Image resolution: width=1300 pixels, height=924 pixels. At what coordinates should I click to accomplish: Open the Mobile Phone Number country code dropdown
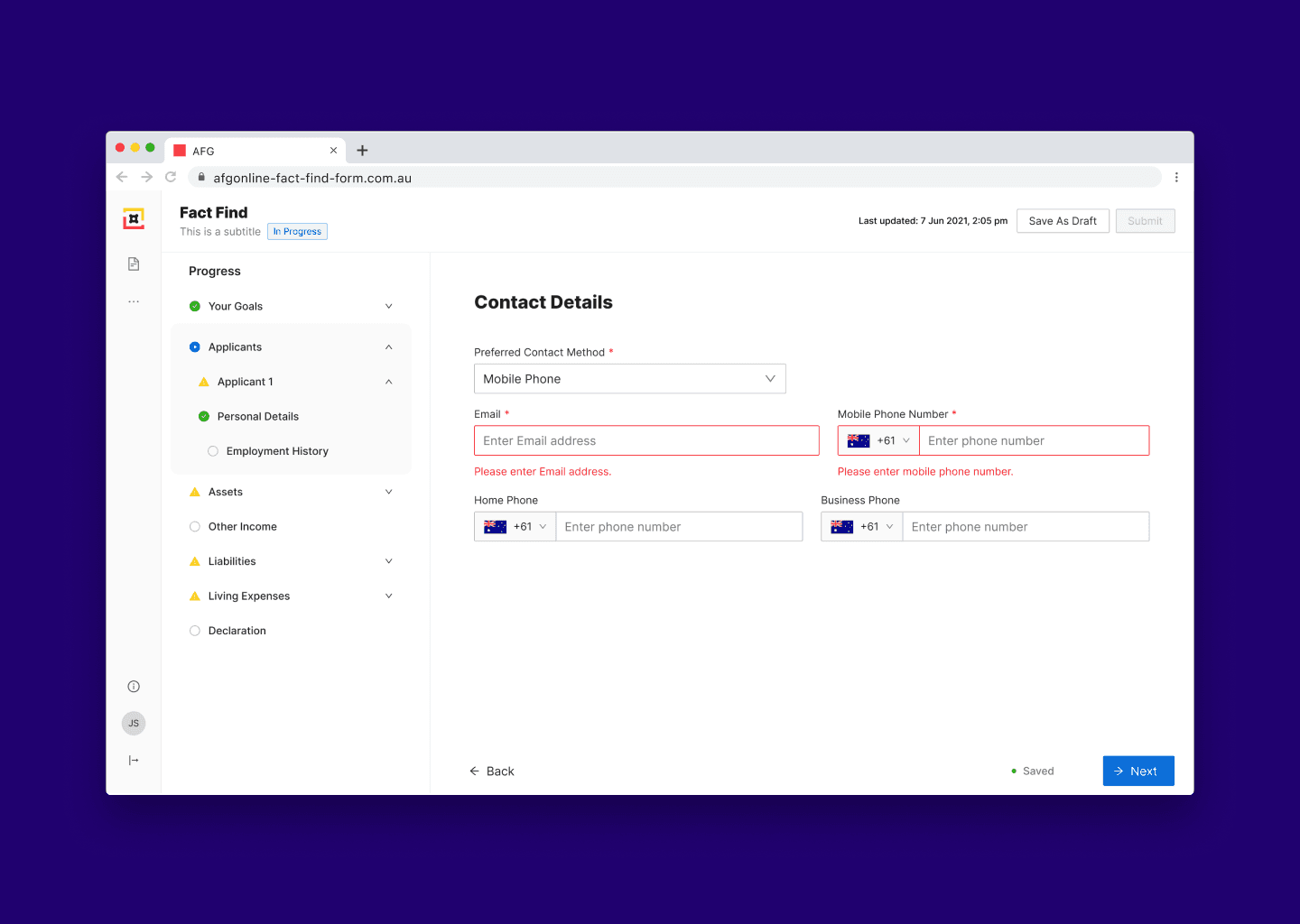[x=878, y=440]
